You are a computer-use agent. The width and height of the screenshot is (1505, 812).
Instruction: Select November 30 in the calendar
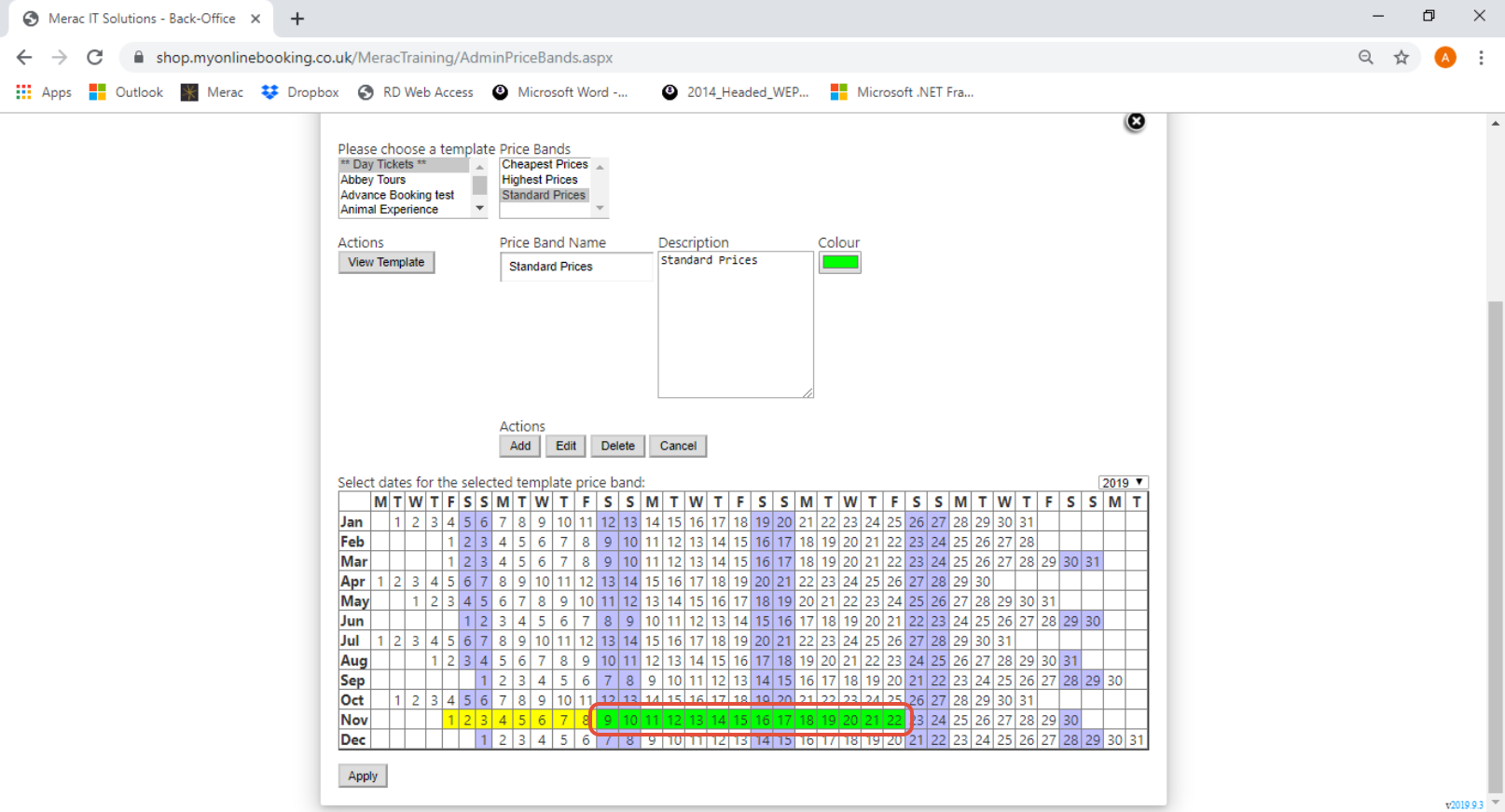coord(1070,721)
